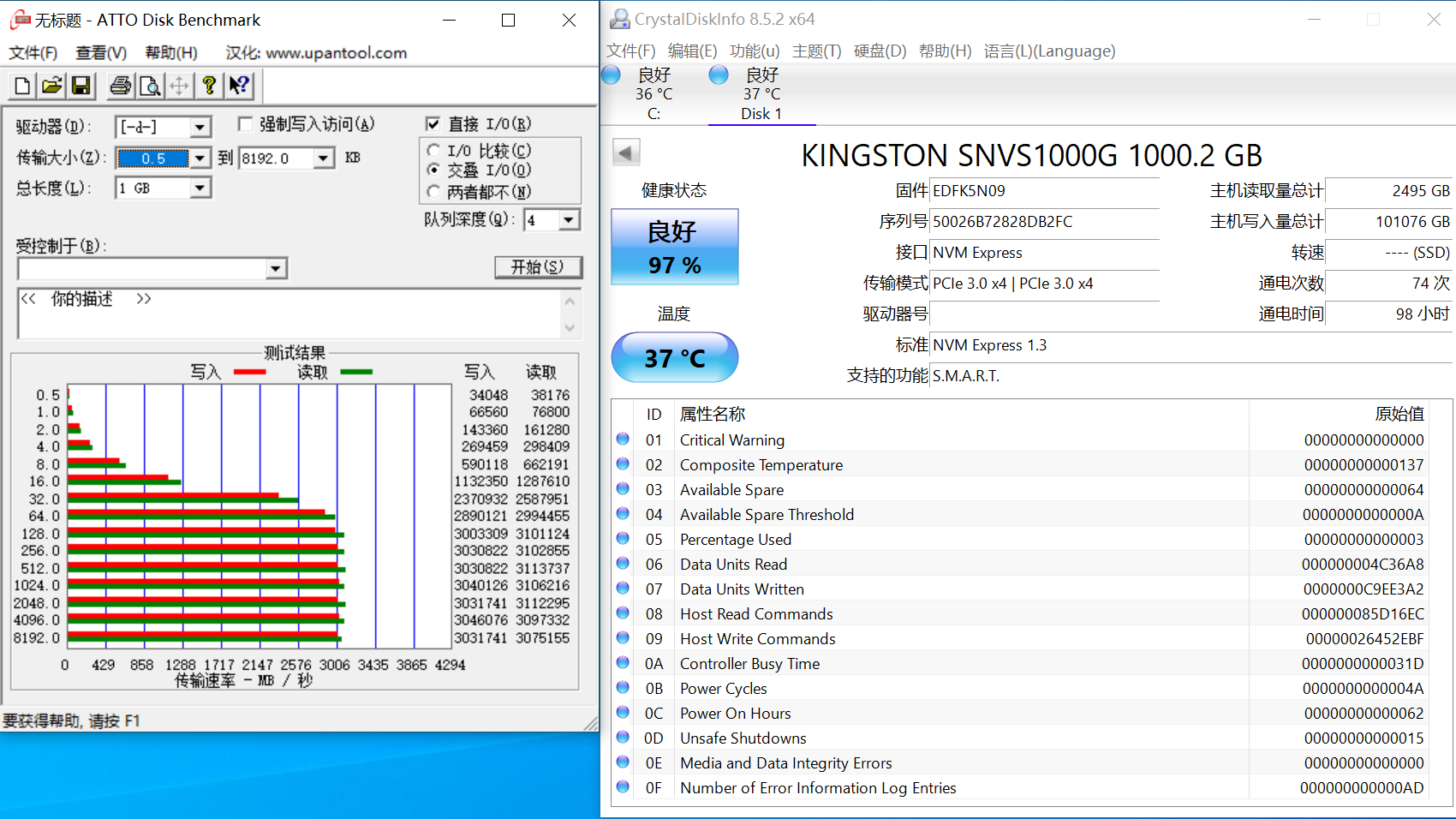Click the serial number field 50026B72828DB2FC
The image size is (1456, 819).
1045,222
